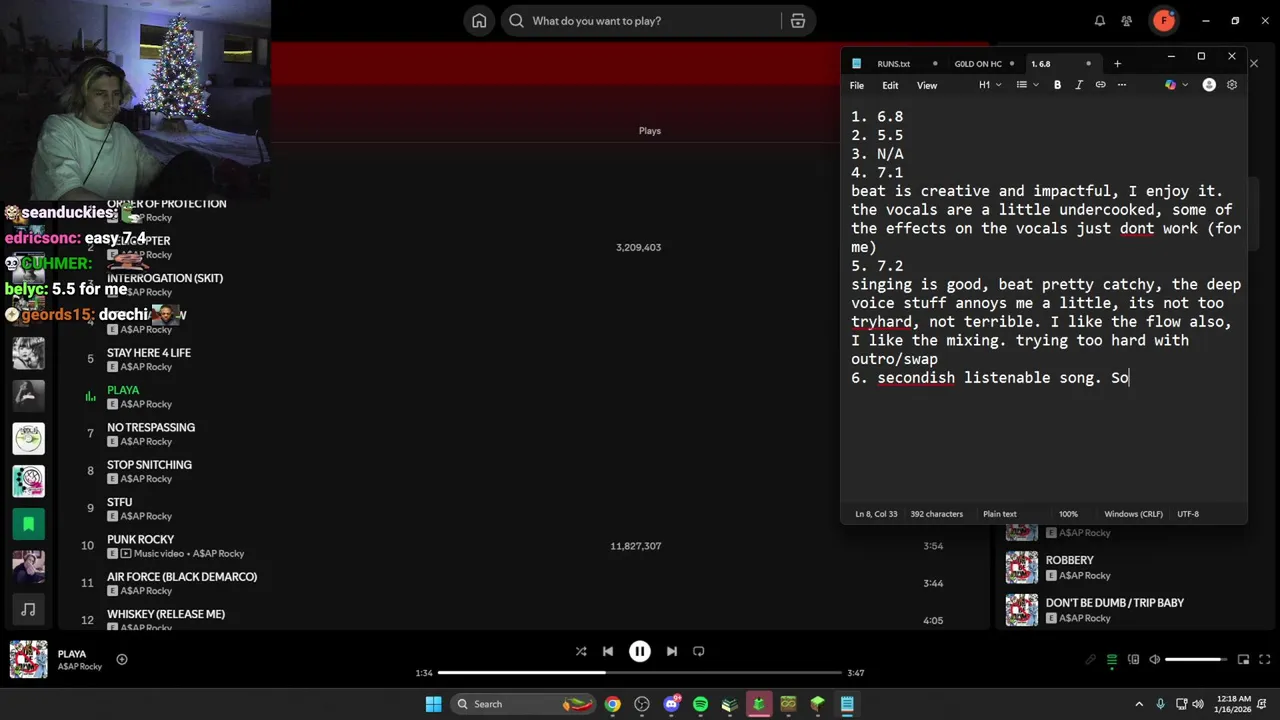Open Windows Start menu
Screen dimensions: 1280x720
pos(433,704)
